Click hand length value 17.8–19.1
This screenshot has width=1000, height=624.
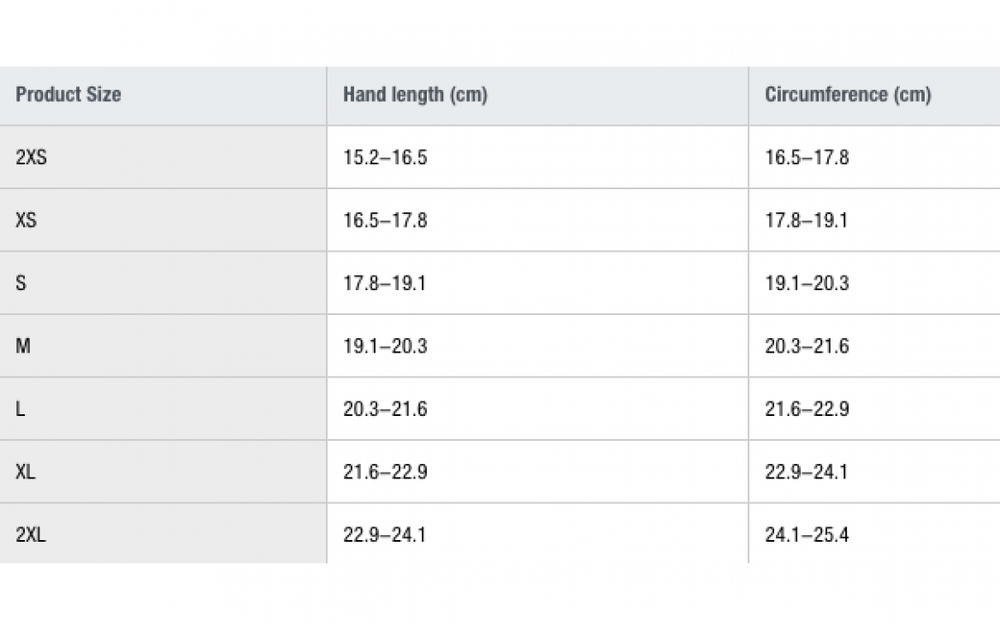point(385,283)
